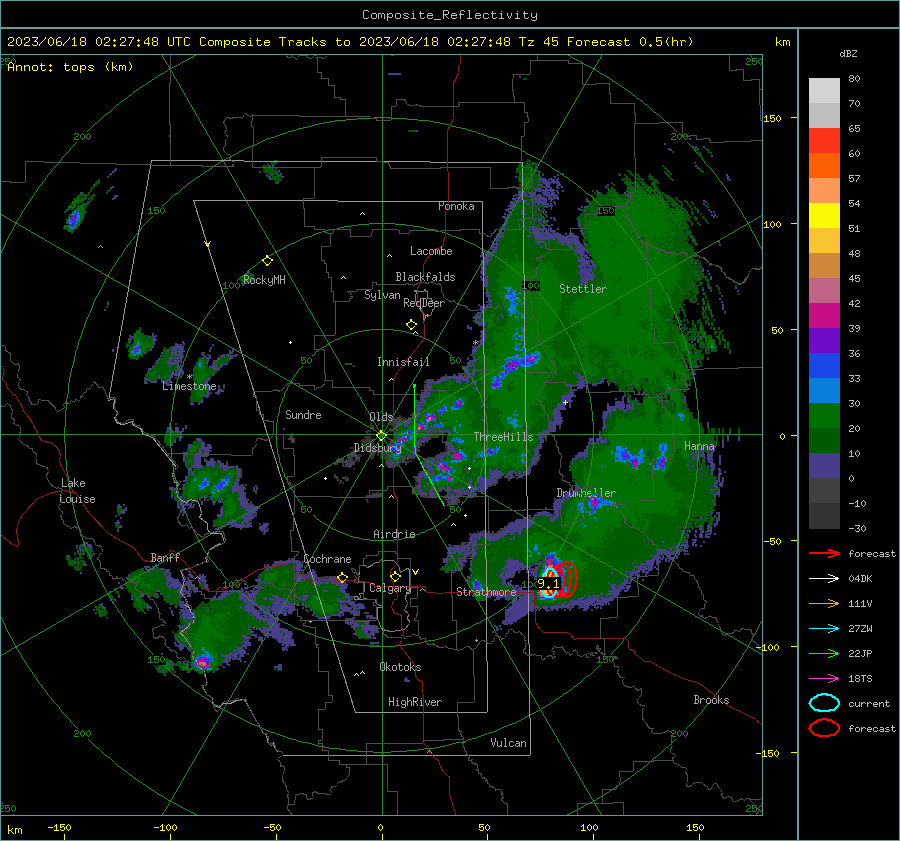Click the Drumheller city label

point(585,493)
